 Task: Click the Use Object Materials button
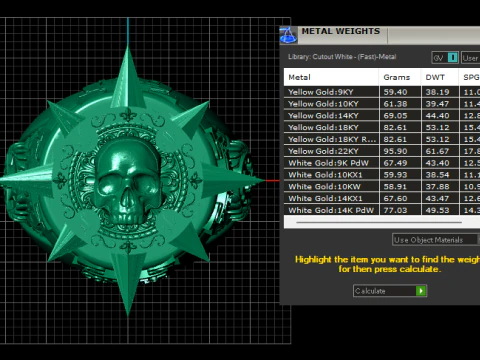(435, 240)
